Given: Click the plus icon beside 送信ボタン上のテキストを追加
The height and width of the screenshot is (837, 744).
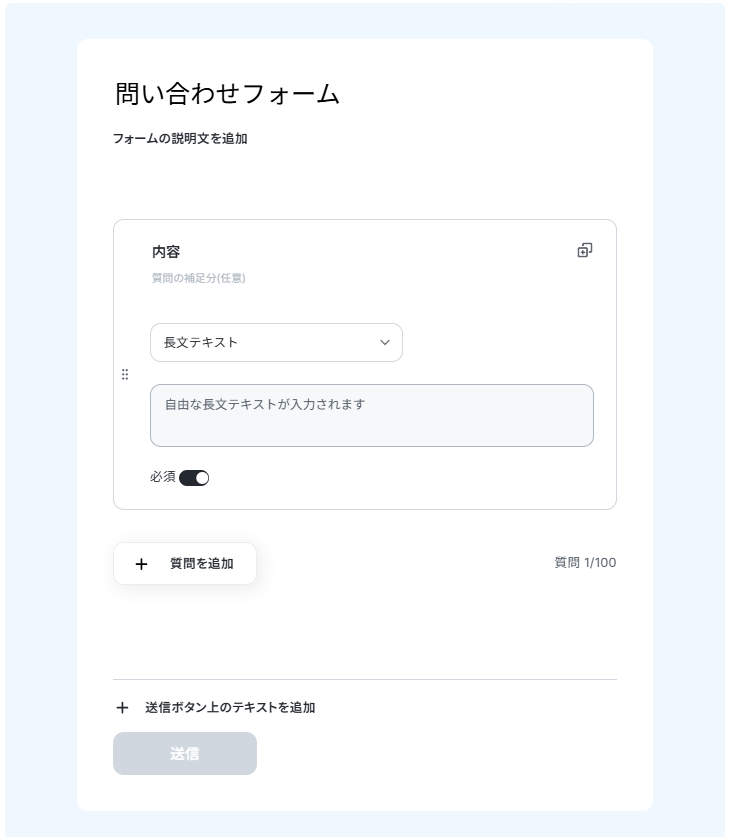Looking at the screenshot, I should click(122, 707).
